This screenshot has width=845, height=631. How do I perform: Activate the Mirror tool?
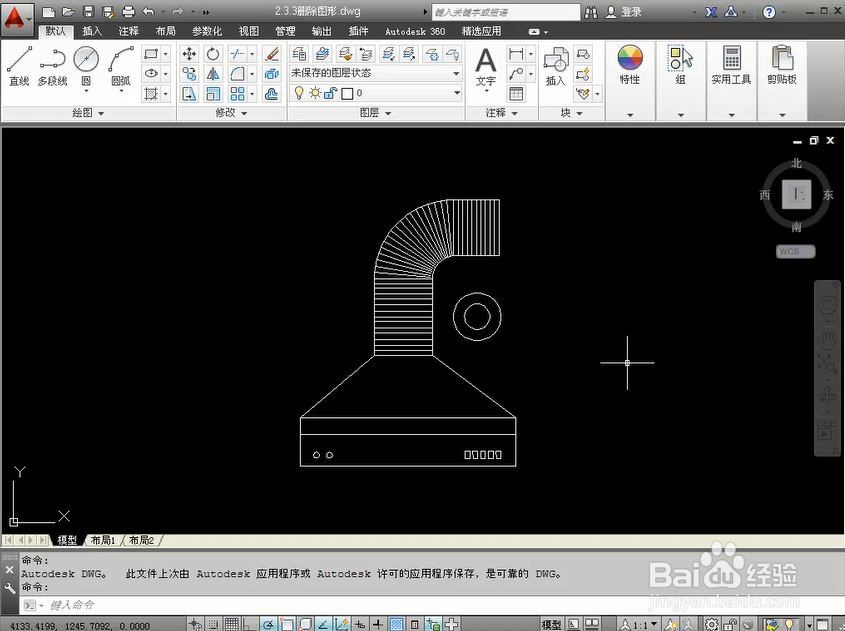pyautogui.click(x=213, y=73)
